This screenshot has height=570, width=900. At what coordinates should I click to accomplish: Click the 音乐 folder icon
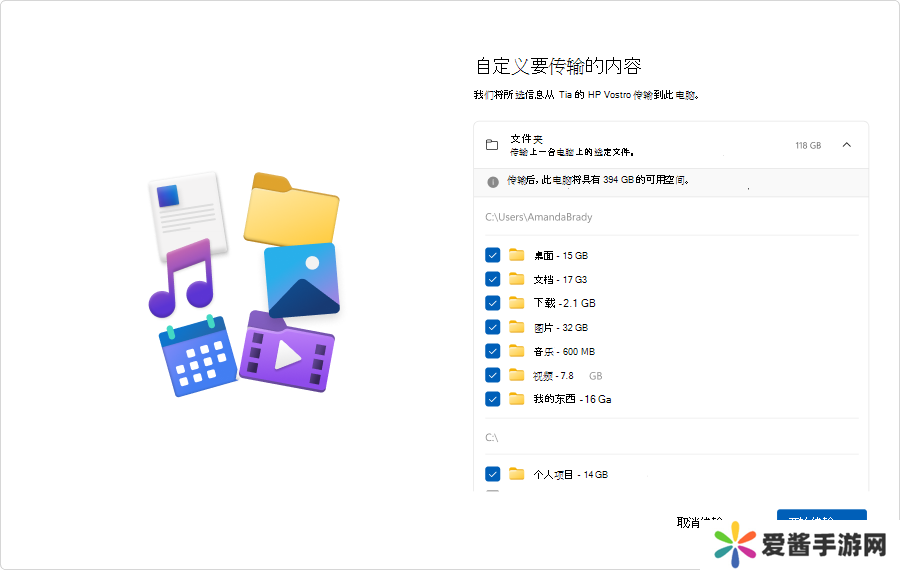click(x=517, y=351)
